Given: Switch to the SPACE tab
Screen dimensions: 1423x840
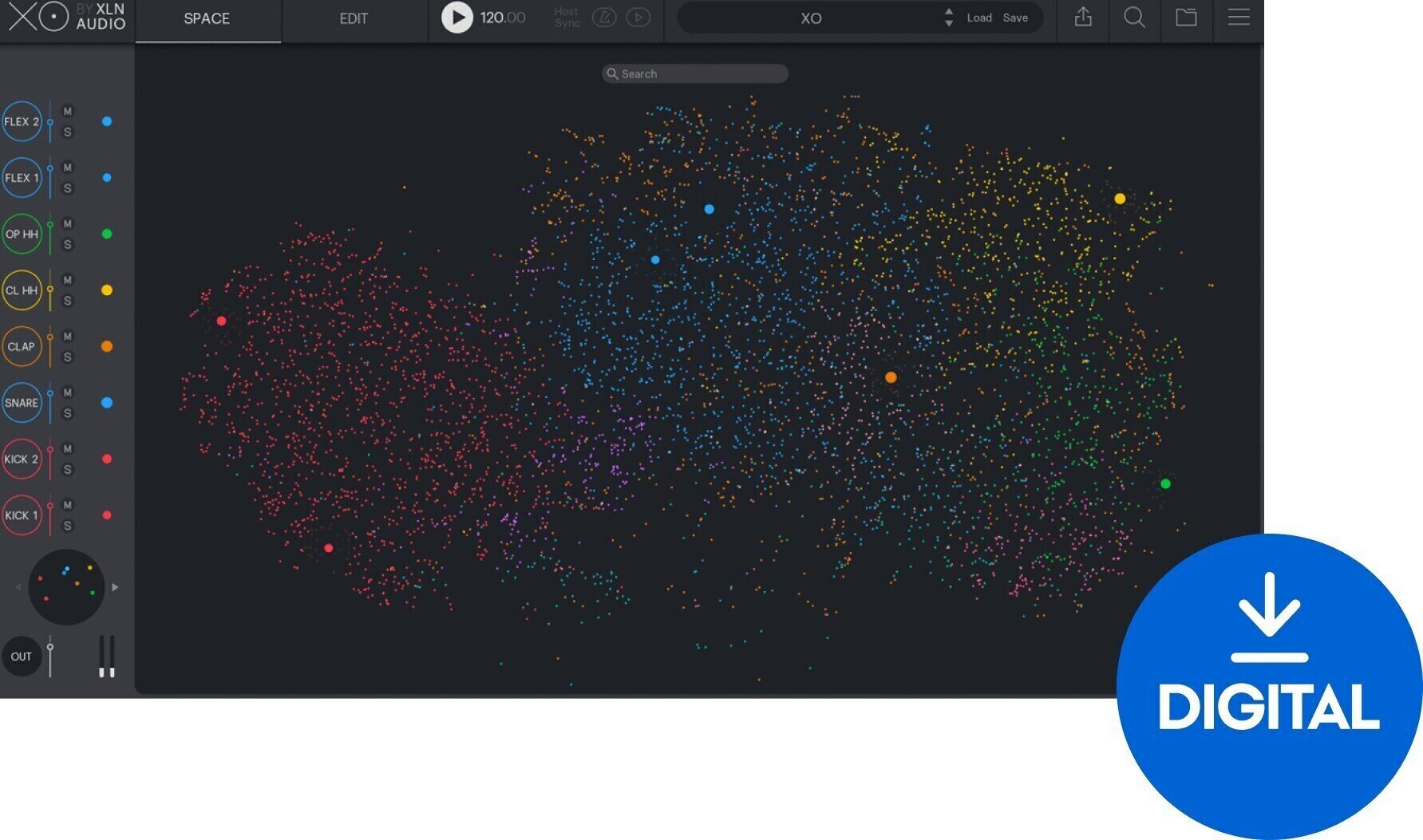Looking at the screenshot, I should pyautogui.click(x=207, y=19).
